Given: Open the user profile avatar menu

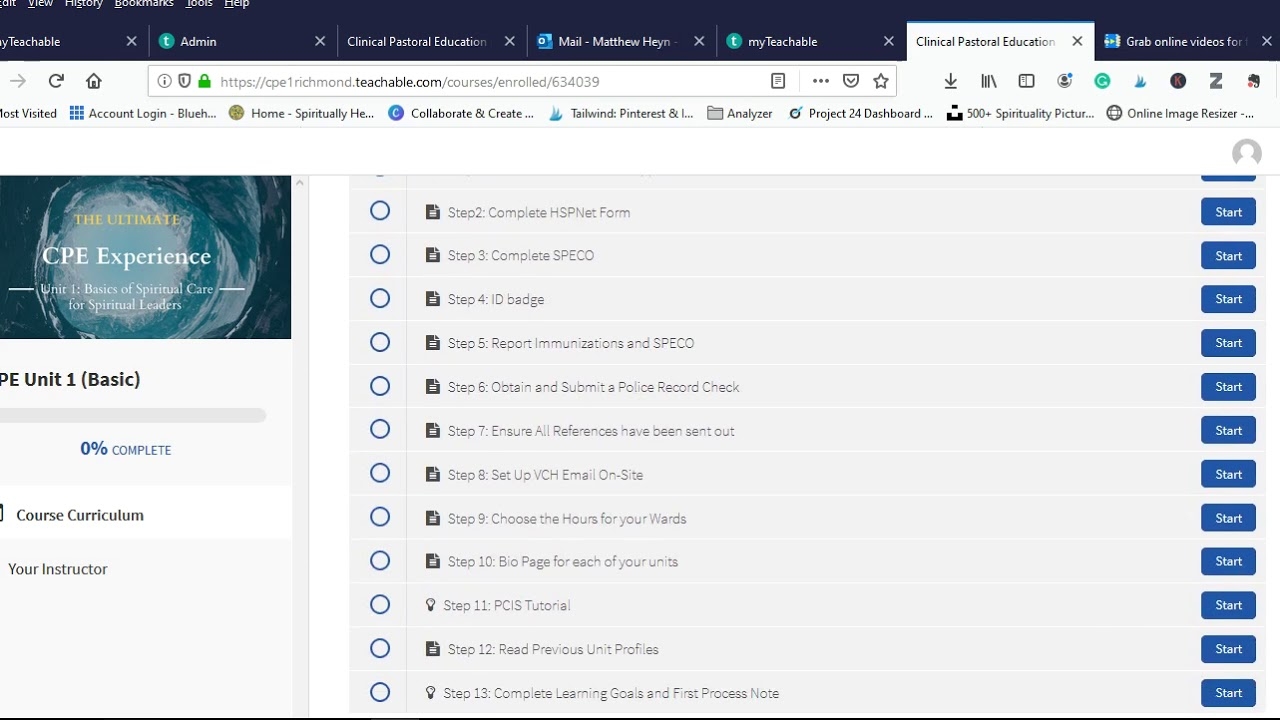Looking at the screenshot, I should (x=1246, y=153).
